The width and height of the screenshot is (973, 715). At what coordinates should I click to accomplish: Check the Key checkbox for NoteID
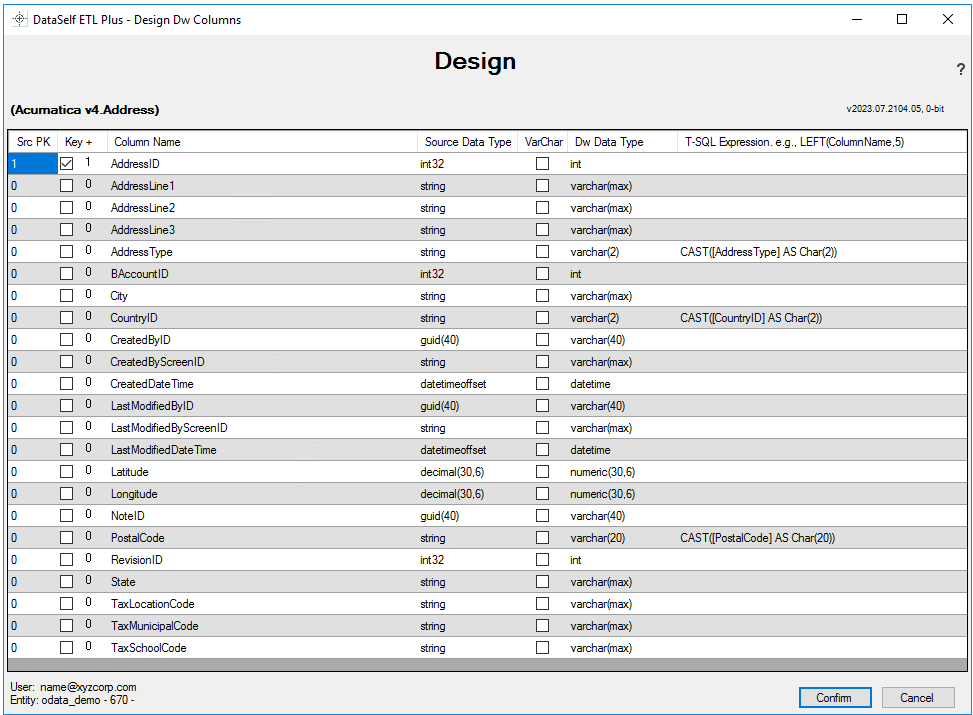[66, 515]
